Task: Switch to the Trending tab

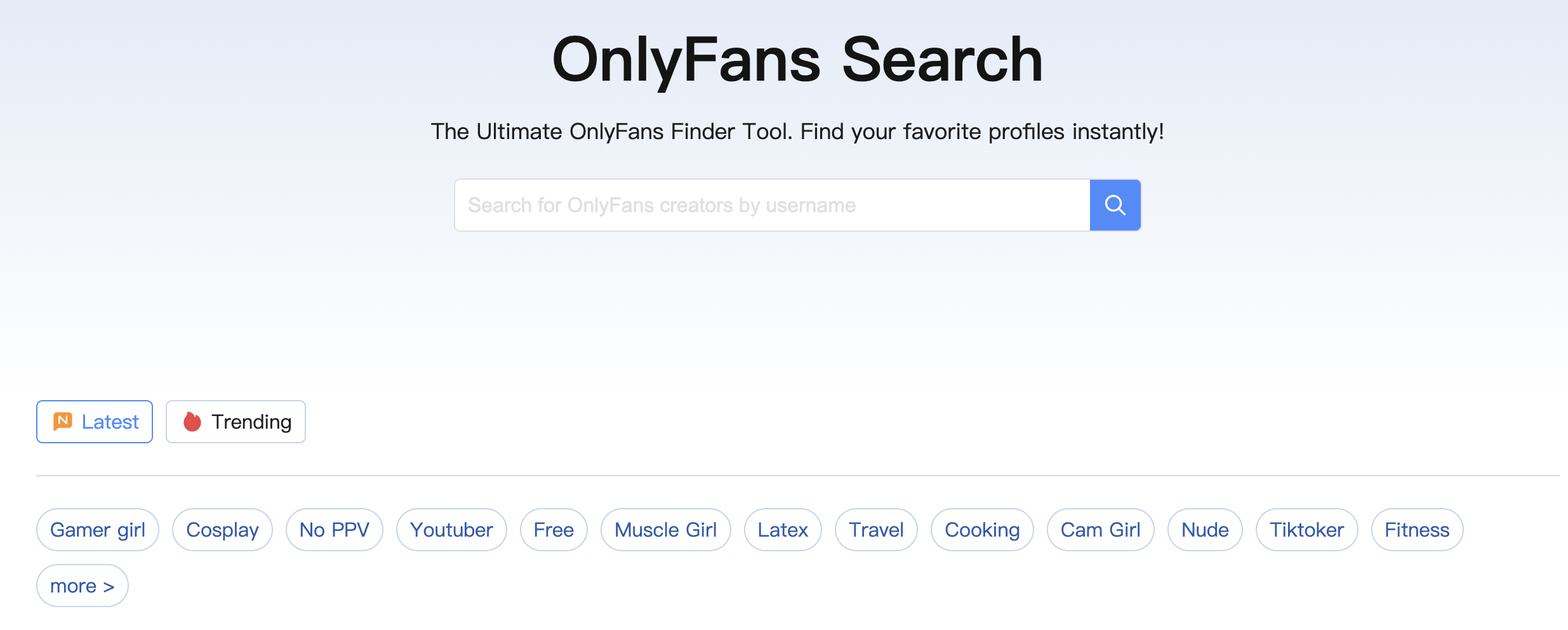Action: [x=236, y=422]
